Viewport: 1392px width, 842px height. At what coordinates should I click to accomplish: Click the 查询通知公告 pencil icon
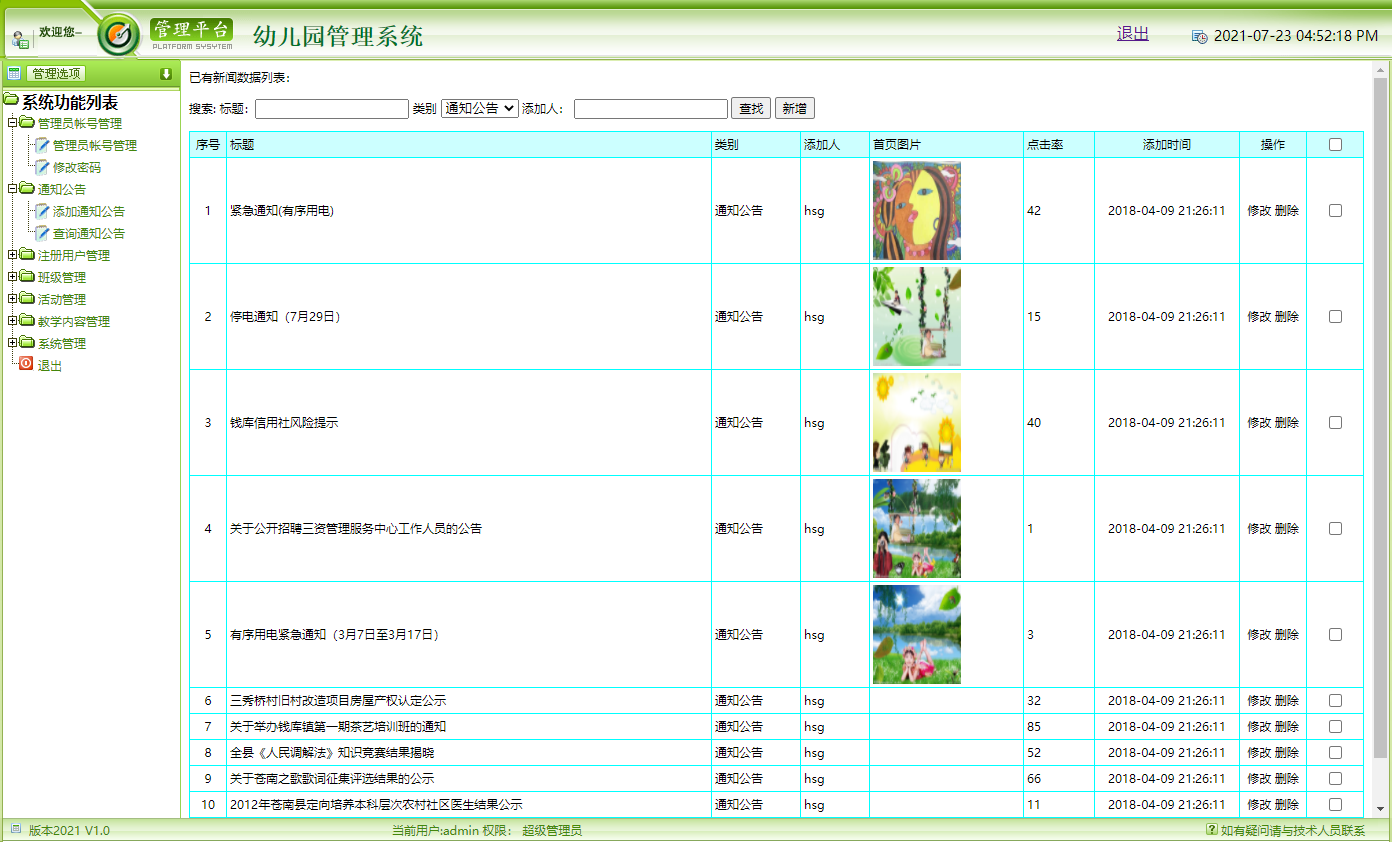tap(41, 233)
